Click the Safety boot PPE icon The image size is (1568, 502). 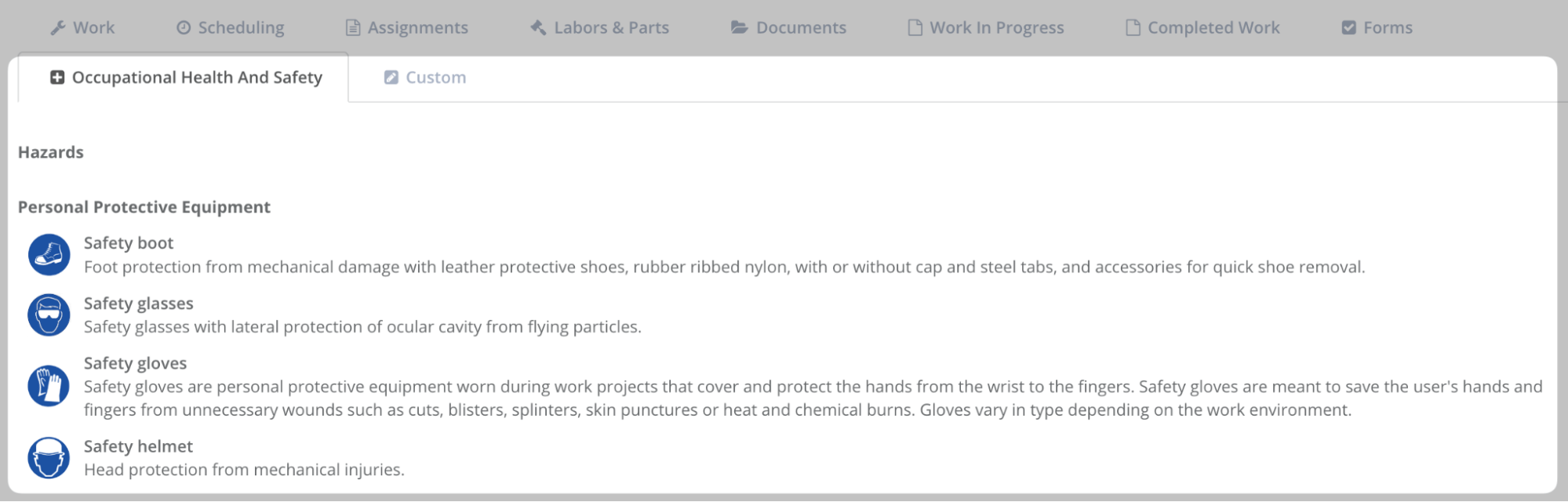coord(49,255)
